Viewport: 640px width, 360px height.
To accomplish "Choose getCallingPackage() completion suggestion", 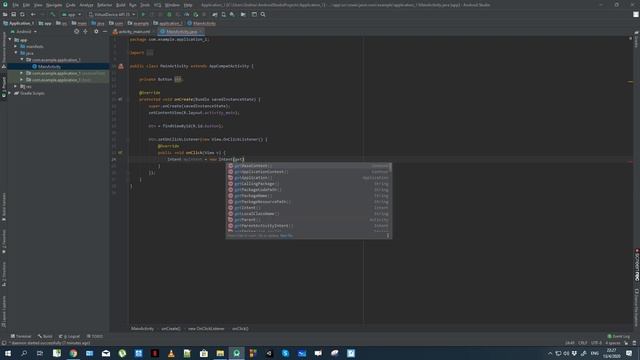I will coord(309,184).
